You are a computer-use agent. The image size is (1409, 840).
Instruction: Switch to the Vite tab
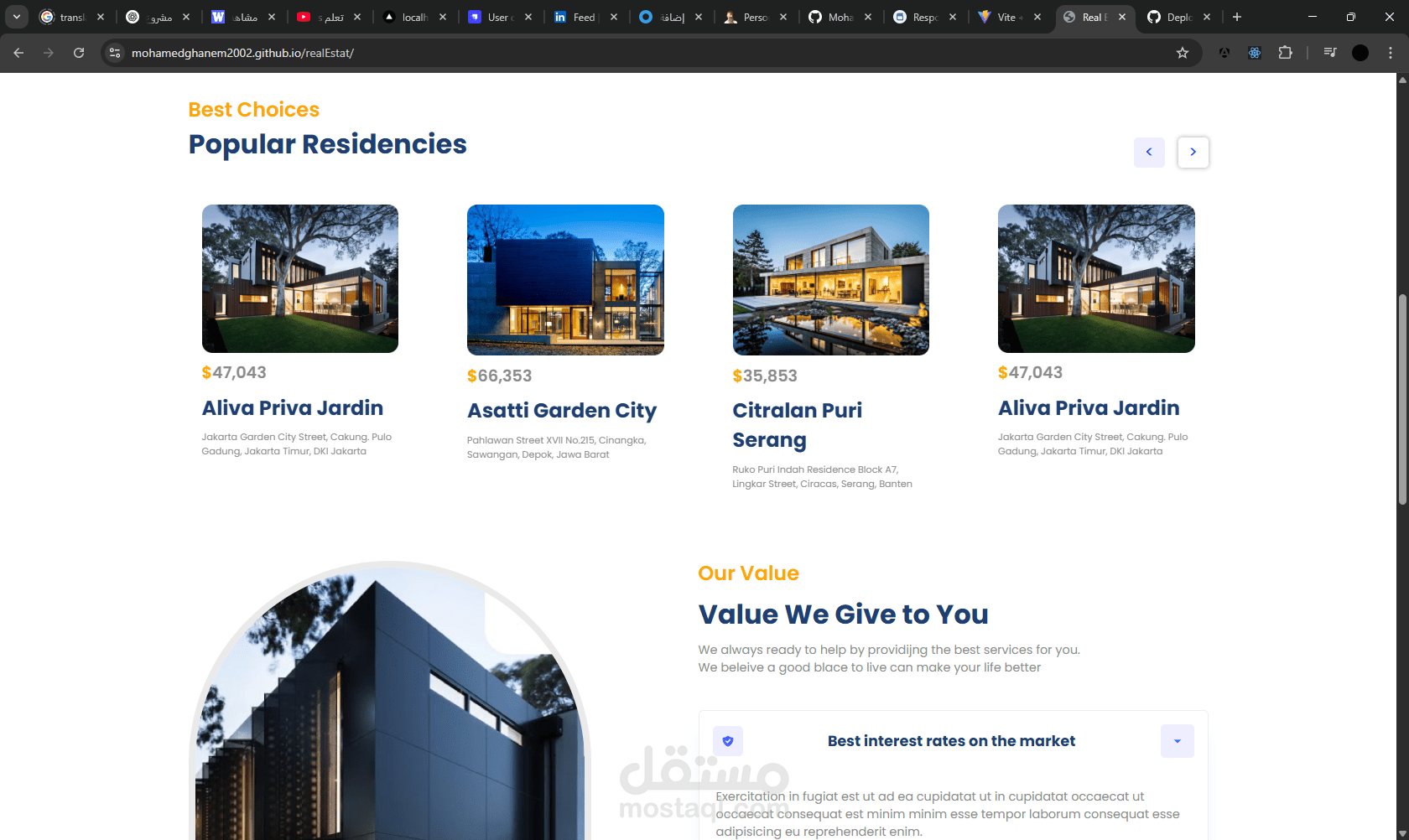click(1007, 17)
